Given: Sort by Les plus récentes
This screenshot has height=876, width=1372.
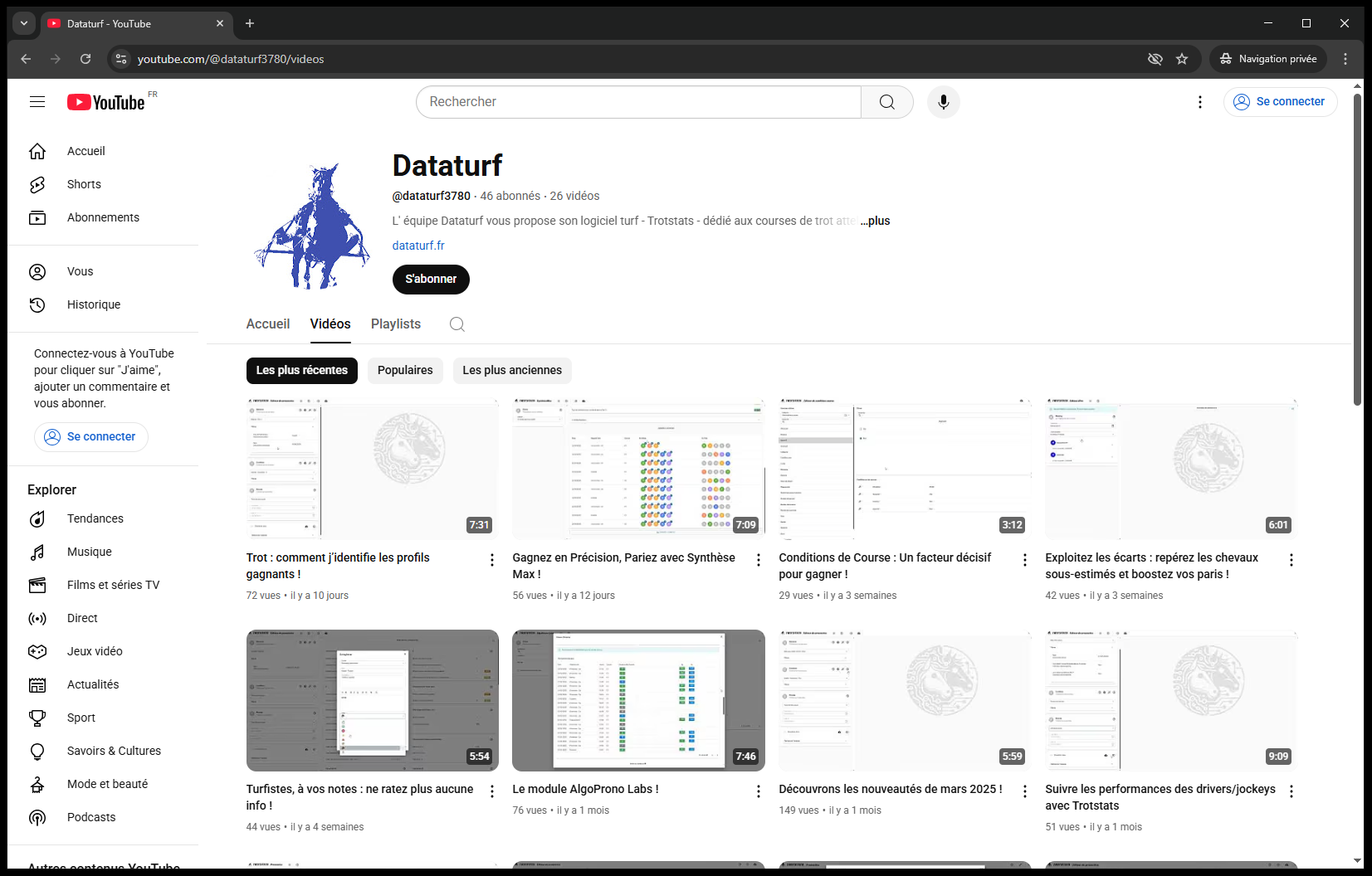Looking at the screenshot, I should pos(302,371).
